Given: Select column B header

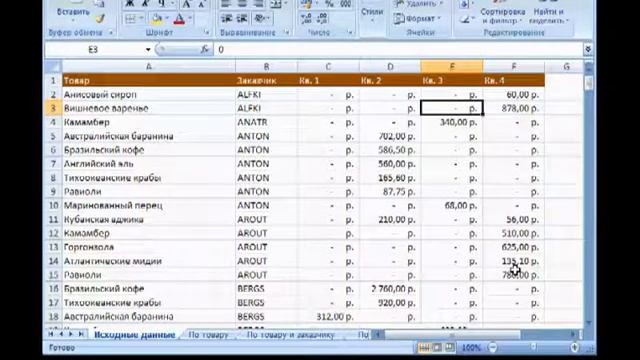Looking at the screenshot, I should [x=266, y=67].
